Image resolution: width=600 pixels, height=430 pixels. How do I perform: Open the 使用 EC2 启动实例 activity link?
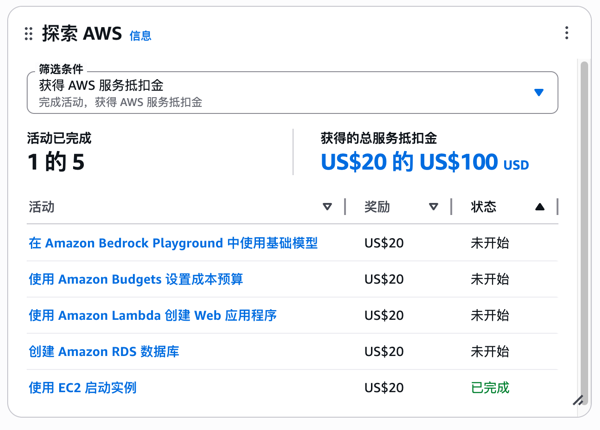coord(82,387)
